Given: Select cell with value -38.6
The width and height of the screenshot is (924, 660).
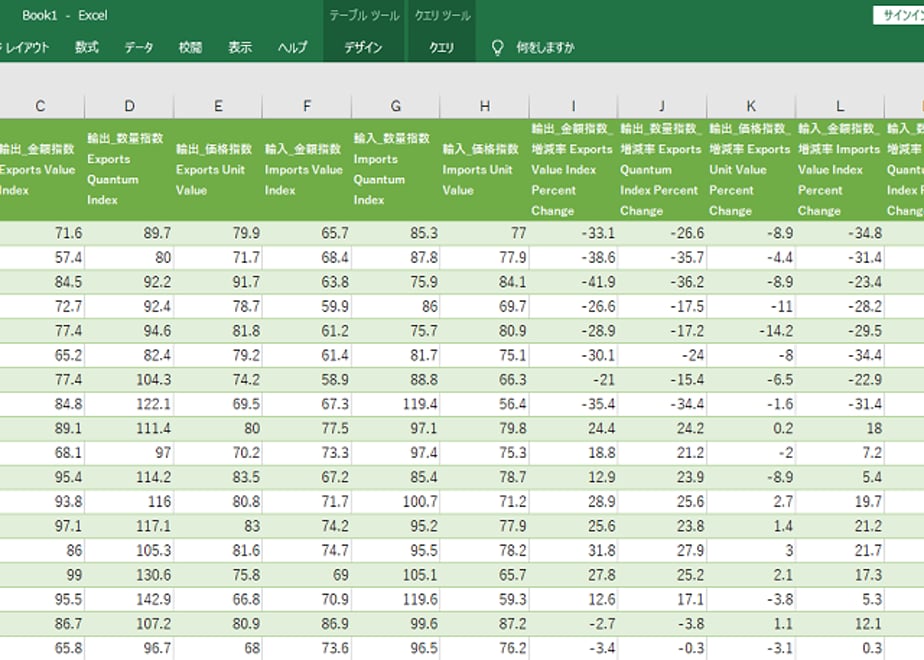Looking at the screenshot, I should point(573,258).
